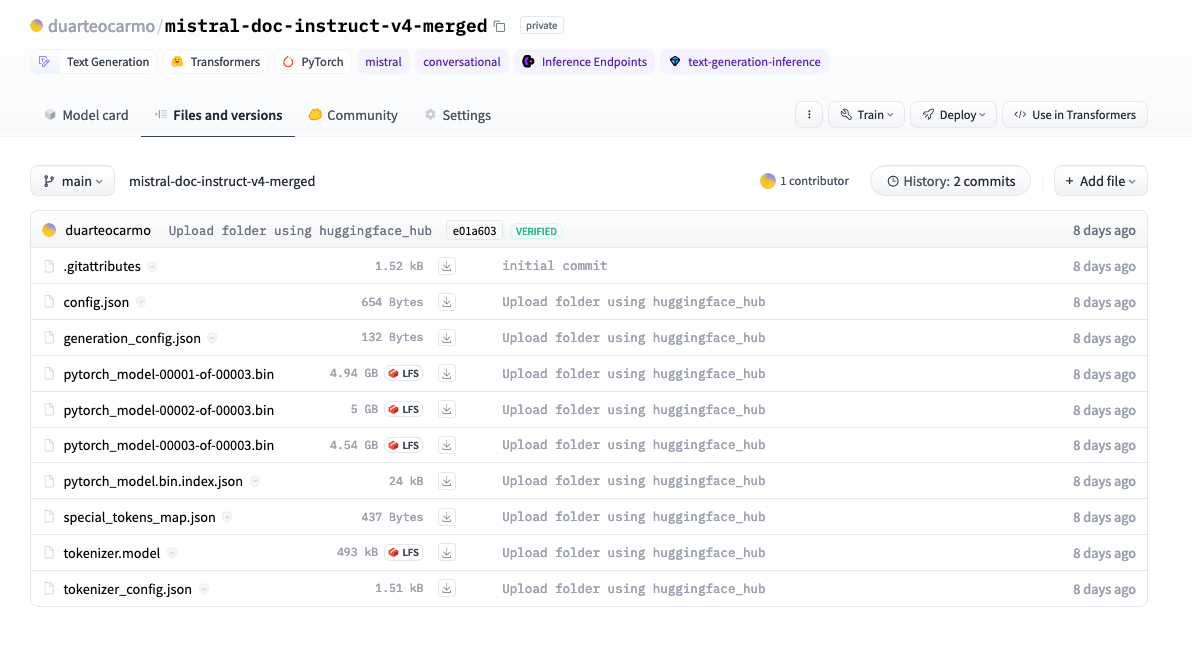Click the Inference Endpoints tag
This screenshot has width=1192, height=656.
(x=584, y=62)
